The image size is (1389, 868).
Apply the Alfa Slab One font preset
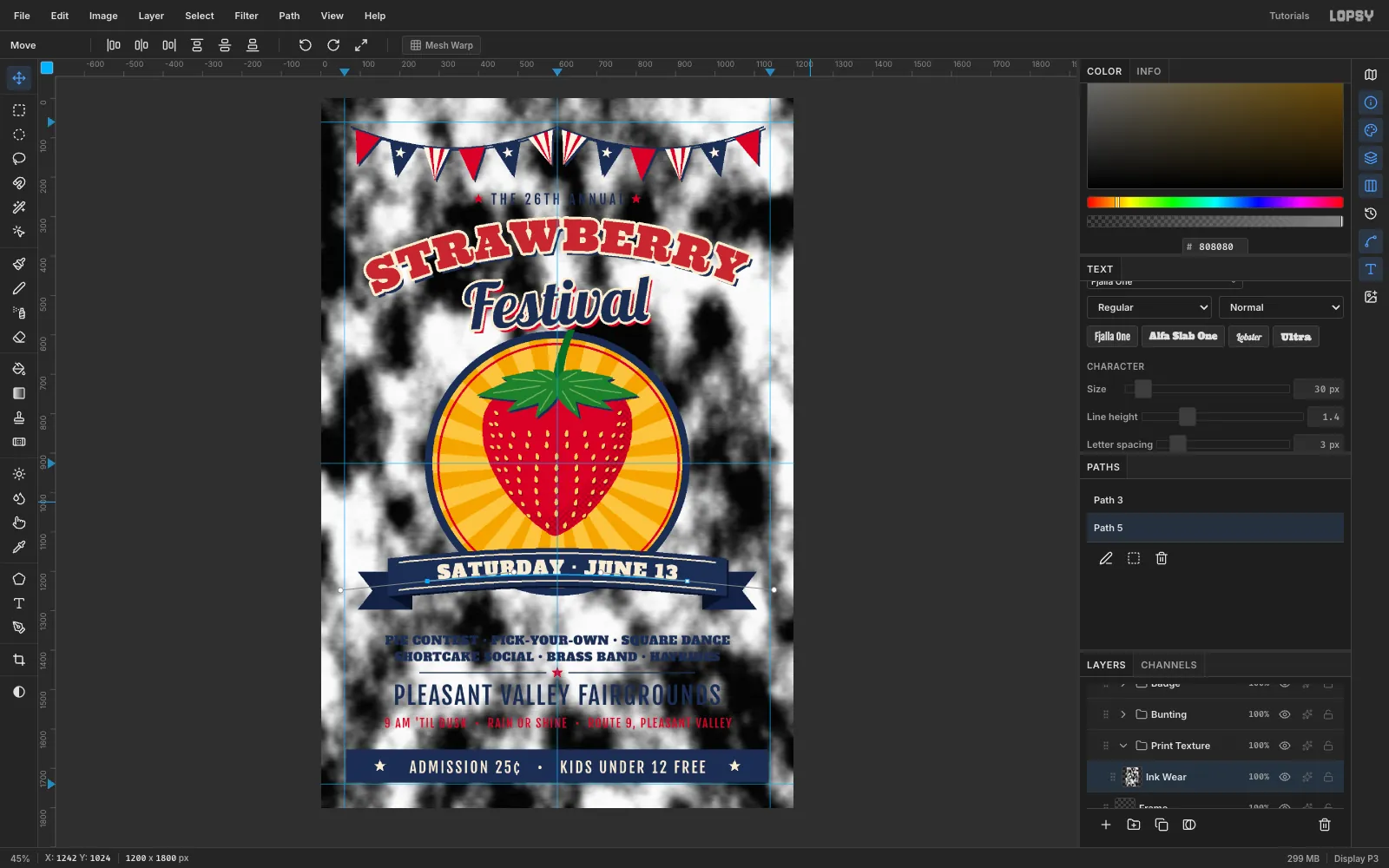[x=1182, y=337]
